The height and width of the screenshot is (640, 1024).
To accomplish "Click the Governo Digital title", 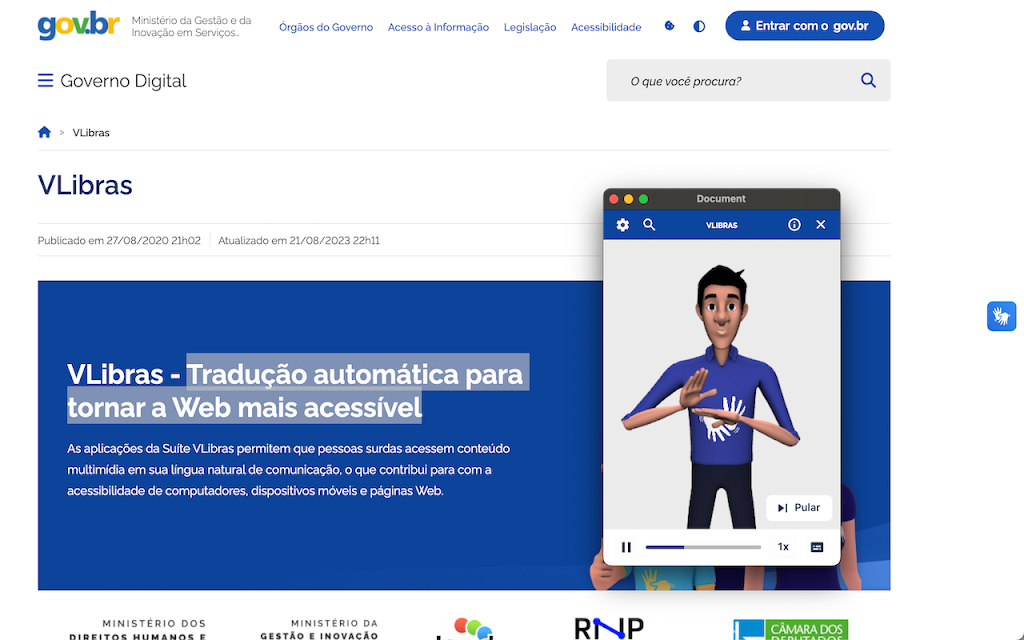I will coord(123,80).
